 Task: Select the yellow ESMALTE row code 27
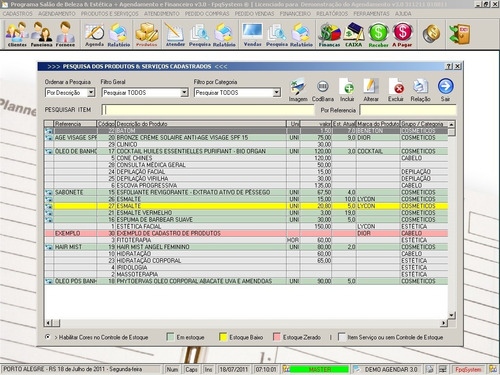[246, 206]
